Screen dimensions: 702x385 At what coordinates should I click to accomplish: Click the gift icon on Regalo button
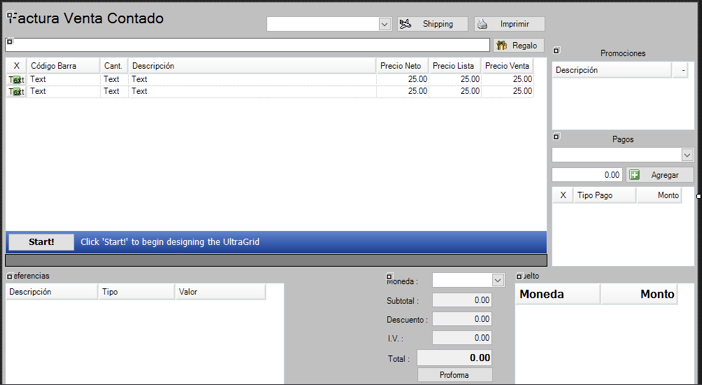pyautogui.click(x=502, y=45)
